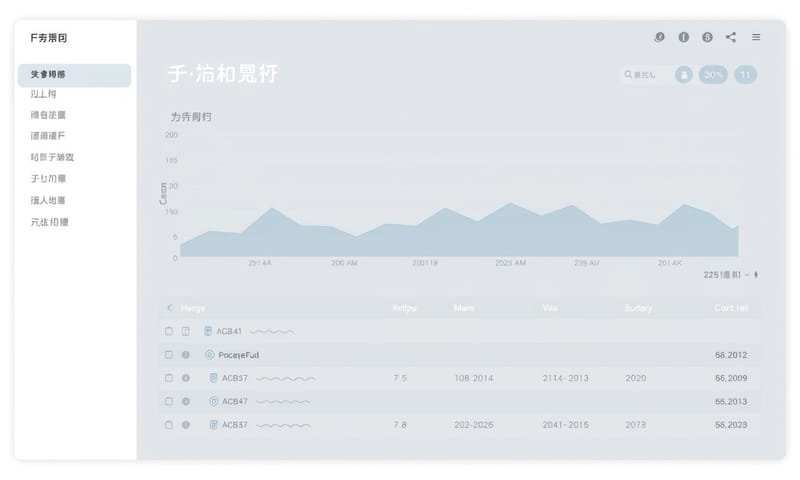
Task: Tick the checkbox for ACB47 row
Action: pos(168,401)
